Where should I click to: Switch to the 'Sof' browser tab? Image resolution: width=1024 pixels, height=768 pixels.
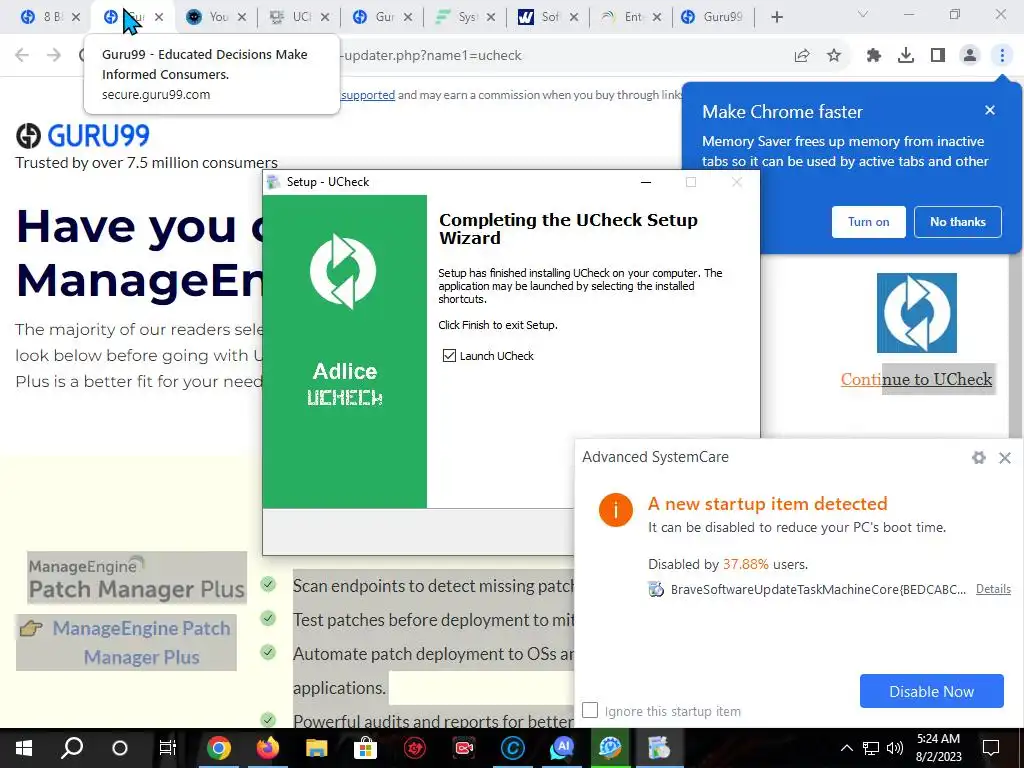pos(548,17)
